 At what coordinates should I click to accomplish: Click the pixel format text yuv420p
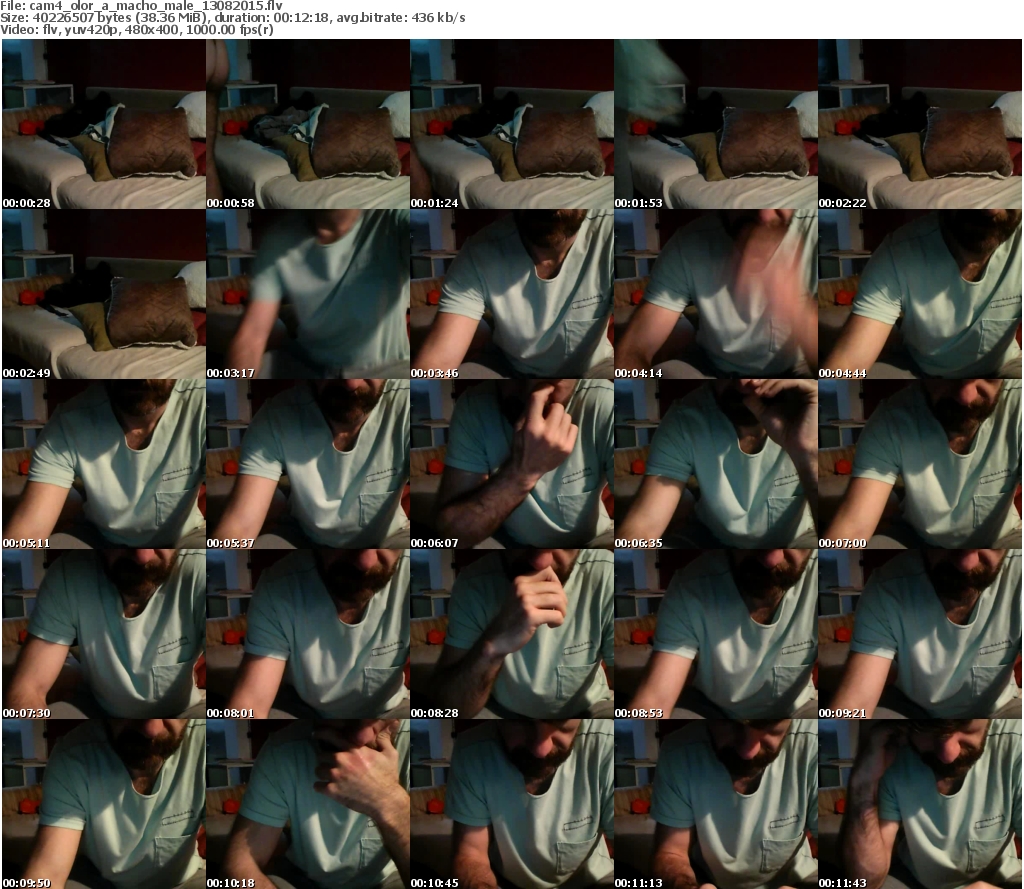91,30
